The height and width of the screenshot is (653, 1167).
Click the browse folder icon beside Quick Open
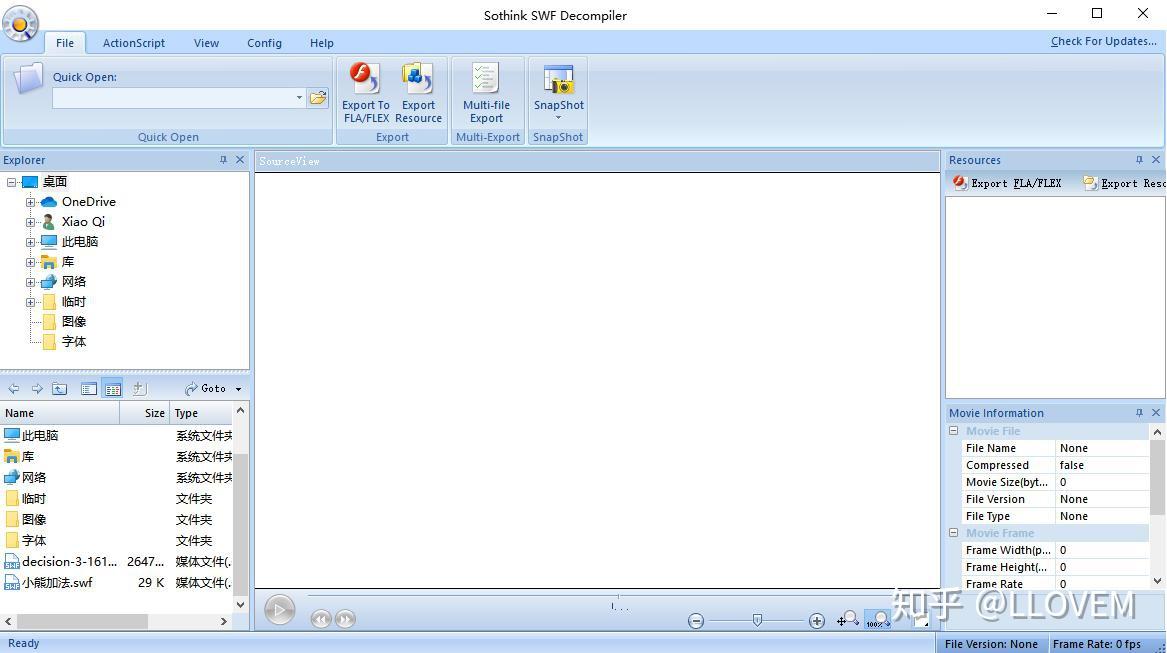coord(318,98)
